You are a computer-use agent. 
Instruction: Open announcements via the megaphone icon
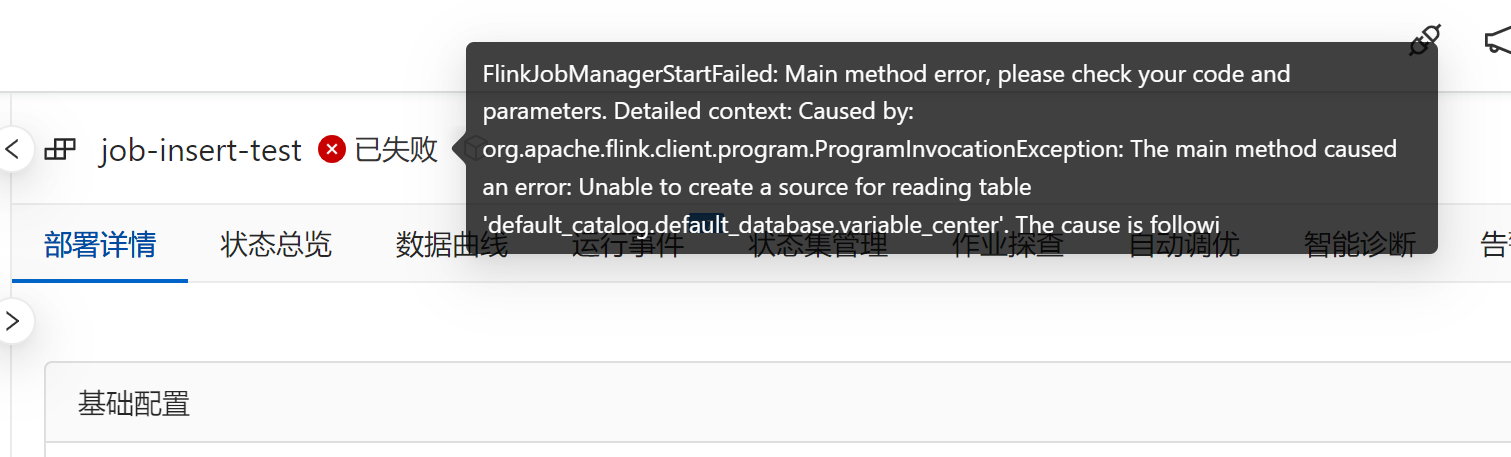coord(1497,41)
